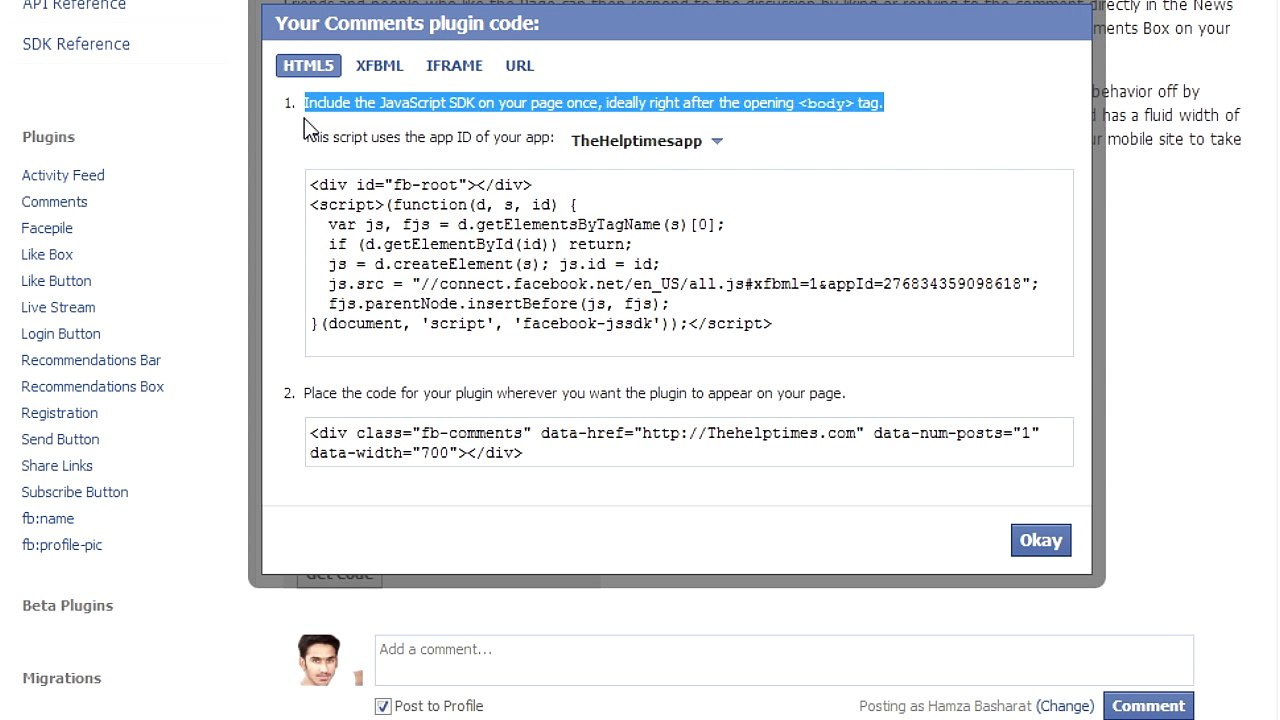Click the 'Your Comments plugin code:' dialog title
1280x720 pixels.
(407, 23)
